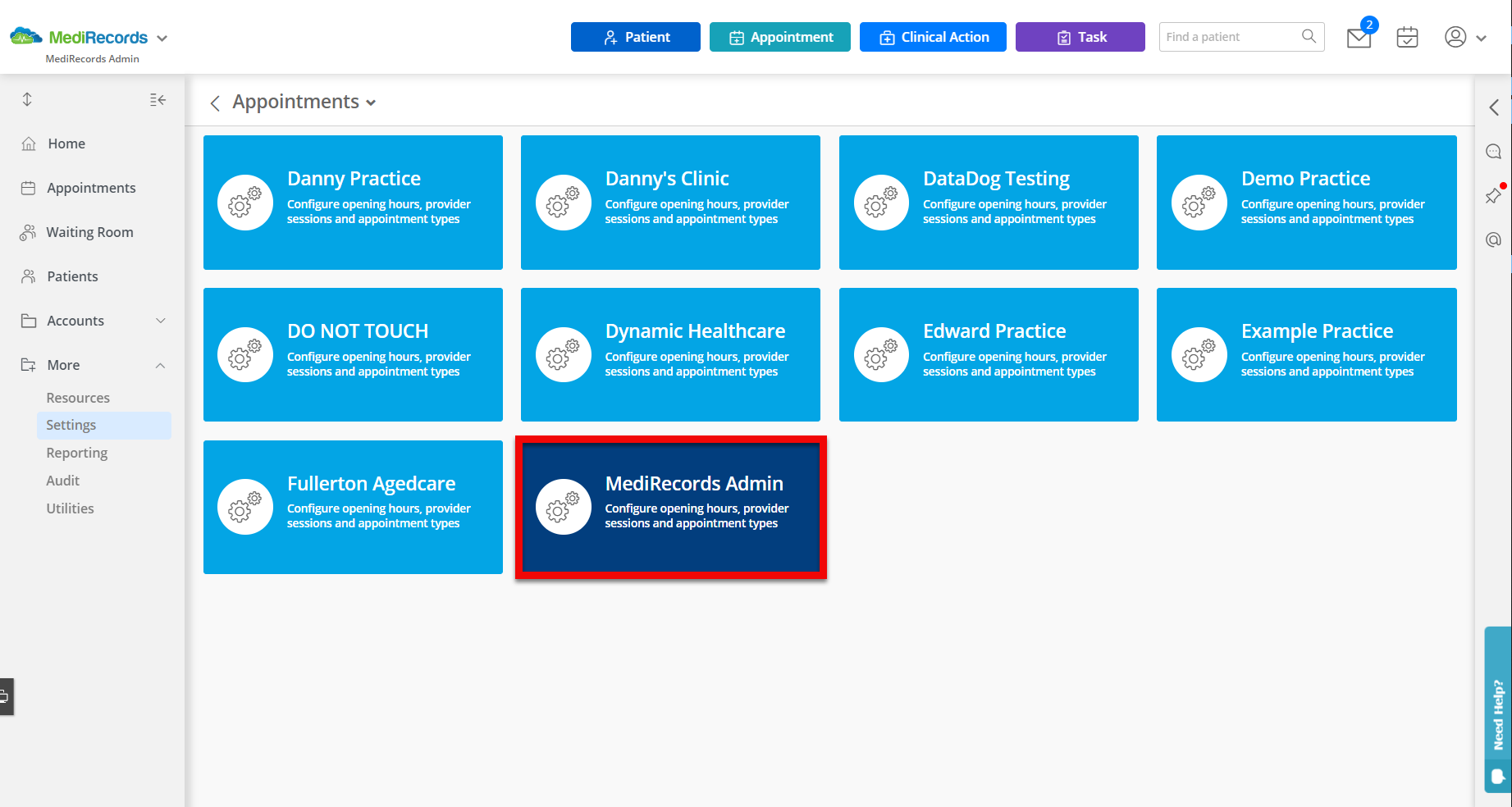1512x807 pixels.
Task: Click the gear icon on Danny's Clinic card
Action: pos(563,203)
